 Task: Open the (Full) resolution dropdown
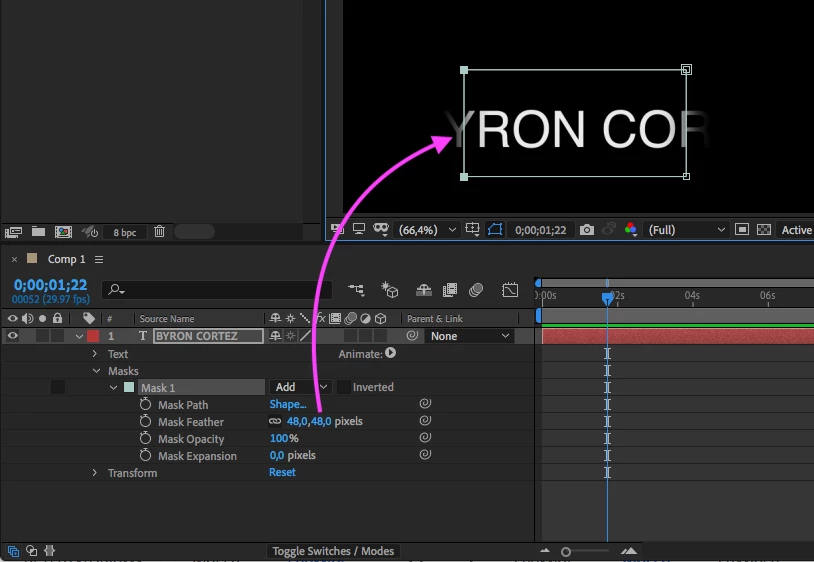click(x=686, y=230)
